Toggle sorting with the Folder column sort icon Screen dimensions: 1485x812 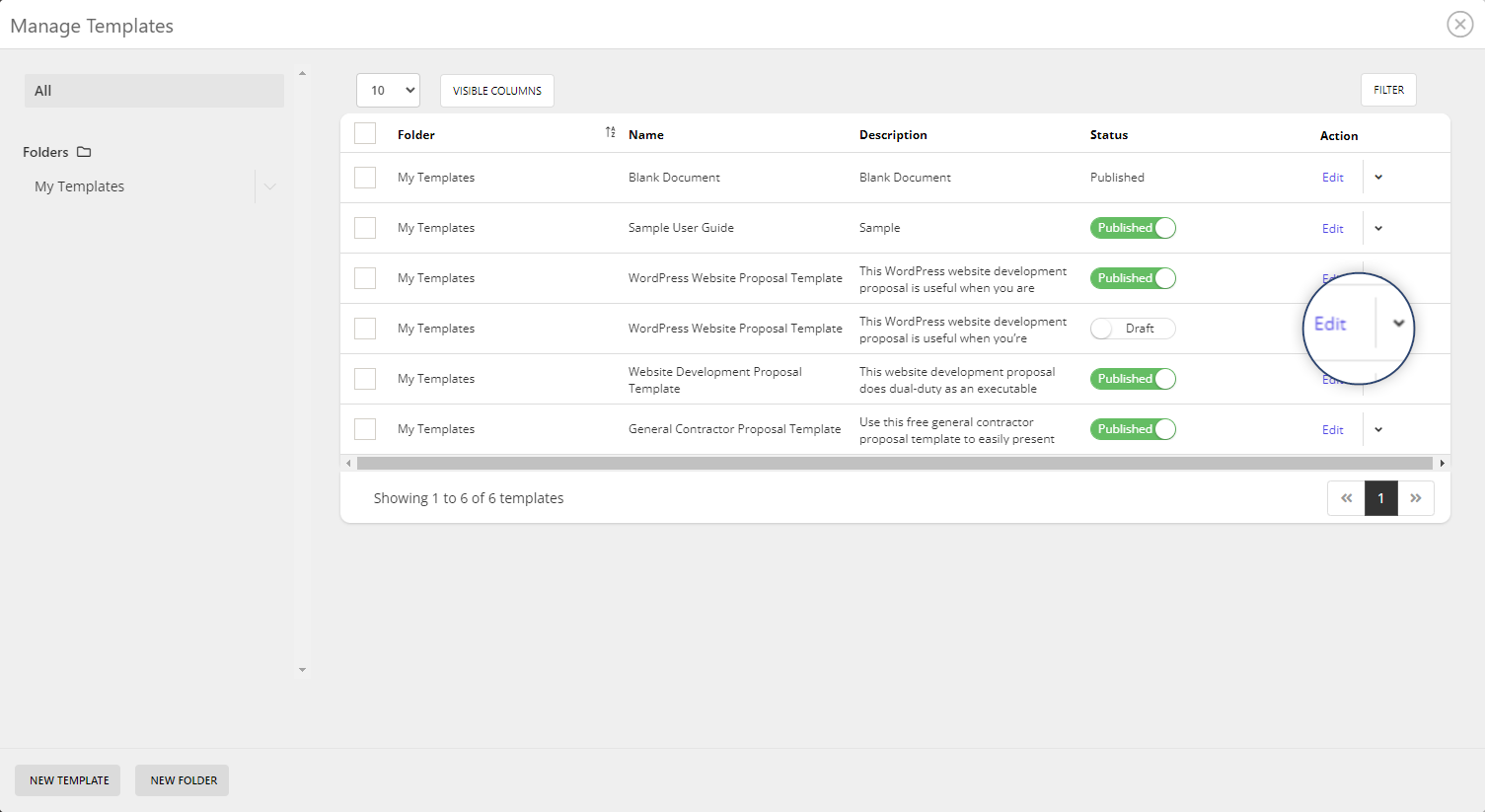point(610,131)
